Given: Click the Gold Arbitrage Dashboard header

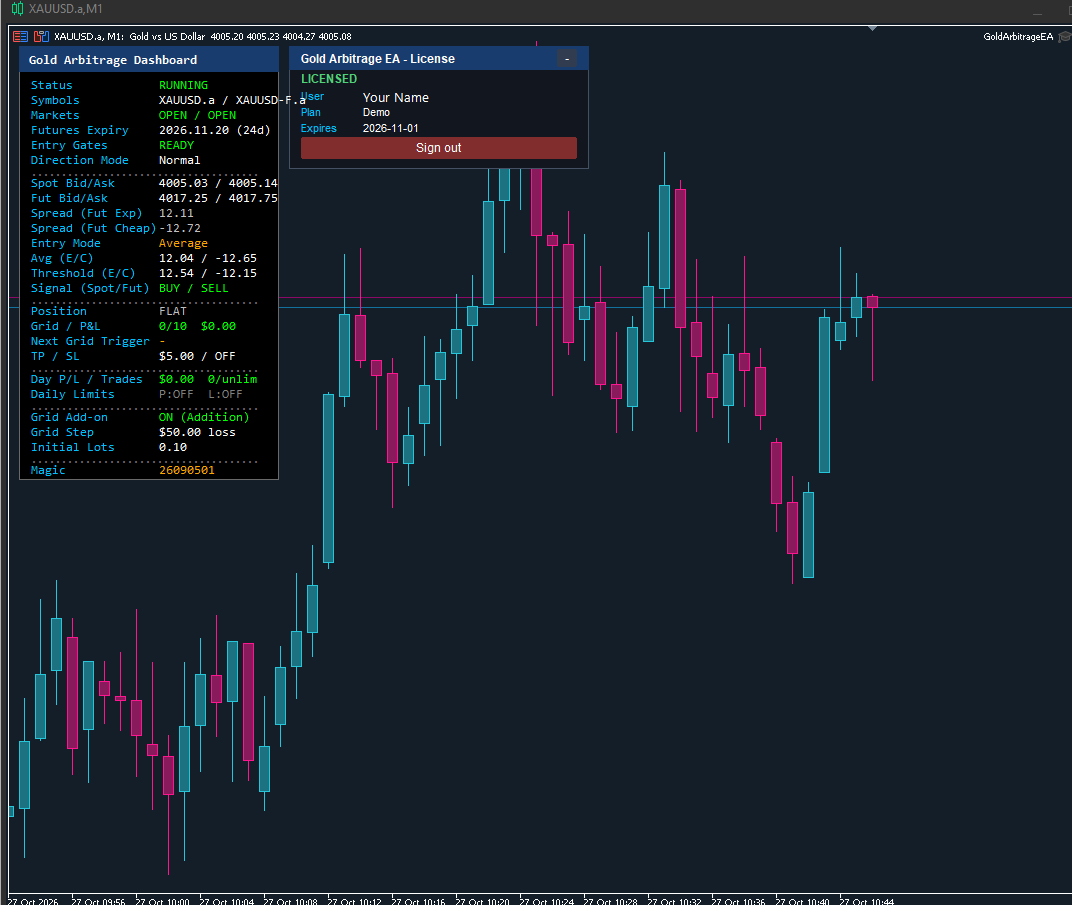Looking at the screenshot, I should click(149, 60).
